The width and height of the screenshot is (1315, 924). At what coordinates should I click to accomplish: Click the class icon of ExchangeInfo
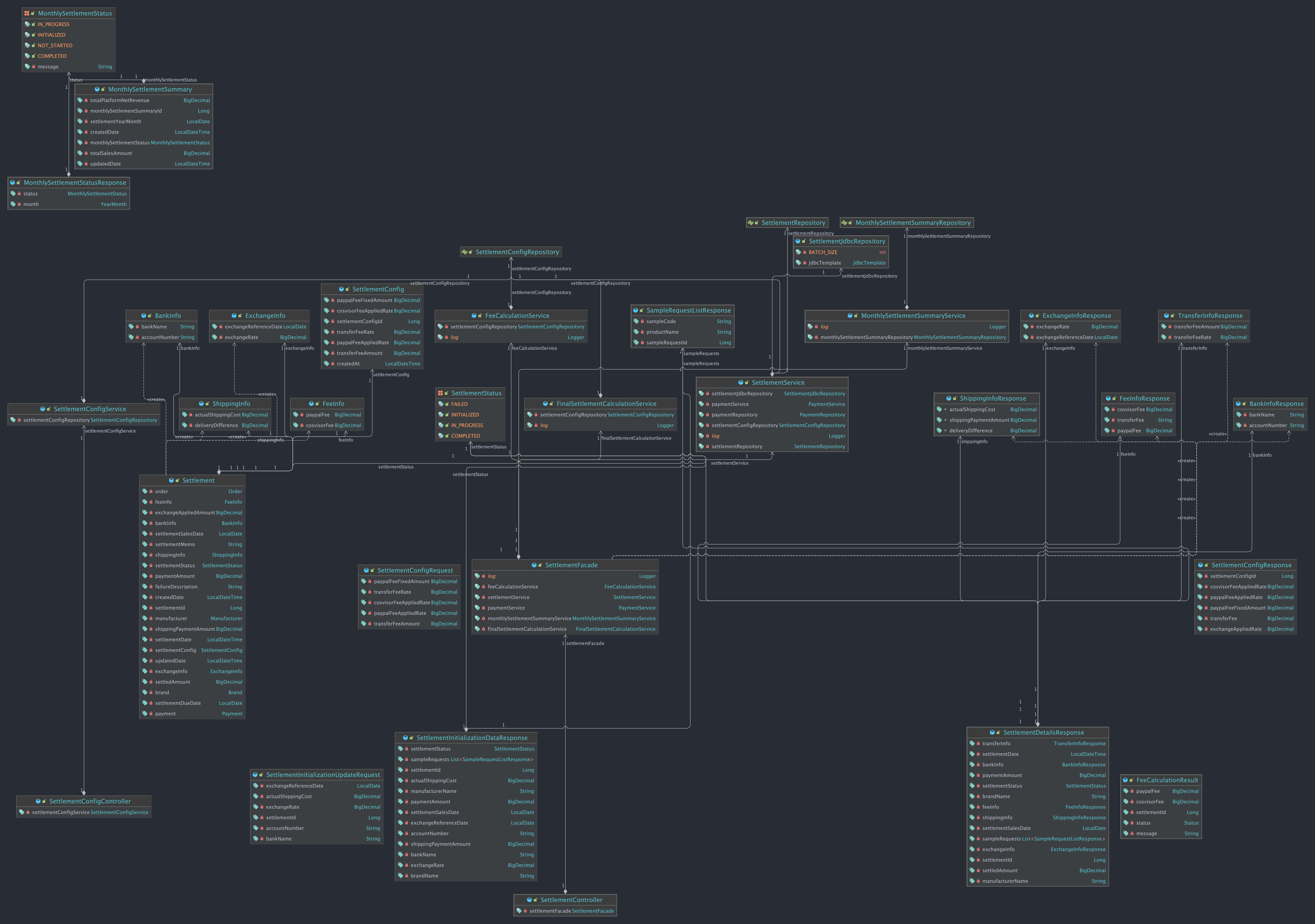234,316
